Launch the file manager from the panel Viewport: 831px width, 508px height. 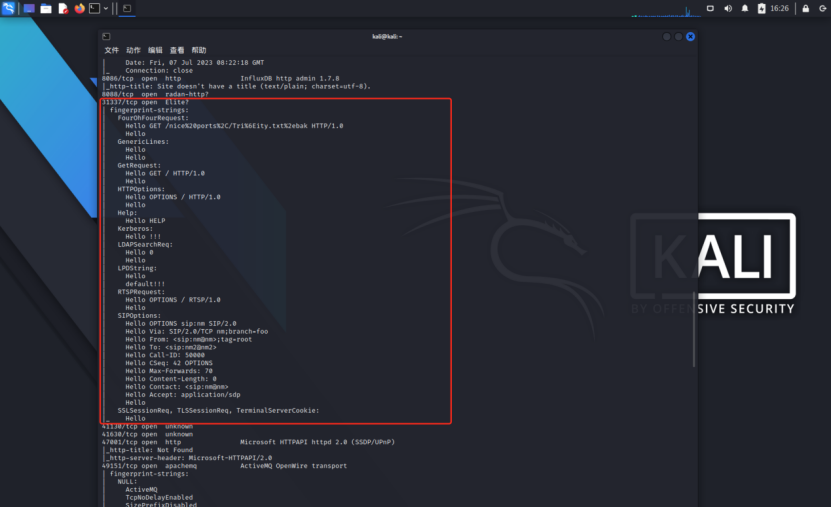tap(46, 8)
